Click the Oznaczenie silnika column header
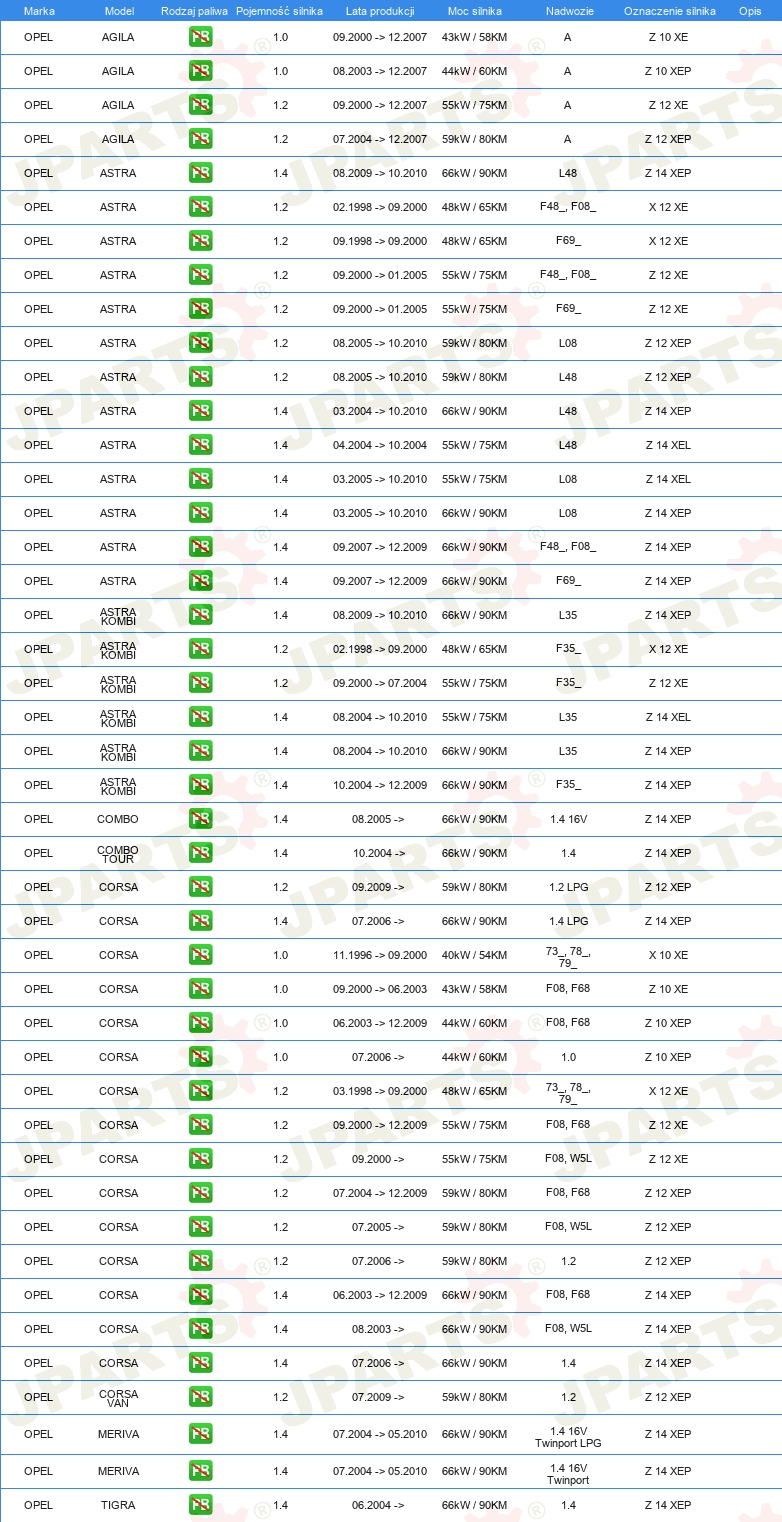This screenshot has width=782, height=1522. pyautogui.click(x=669, y=10)
